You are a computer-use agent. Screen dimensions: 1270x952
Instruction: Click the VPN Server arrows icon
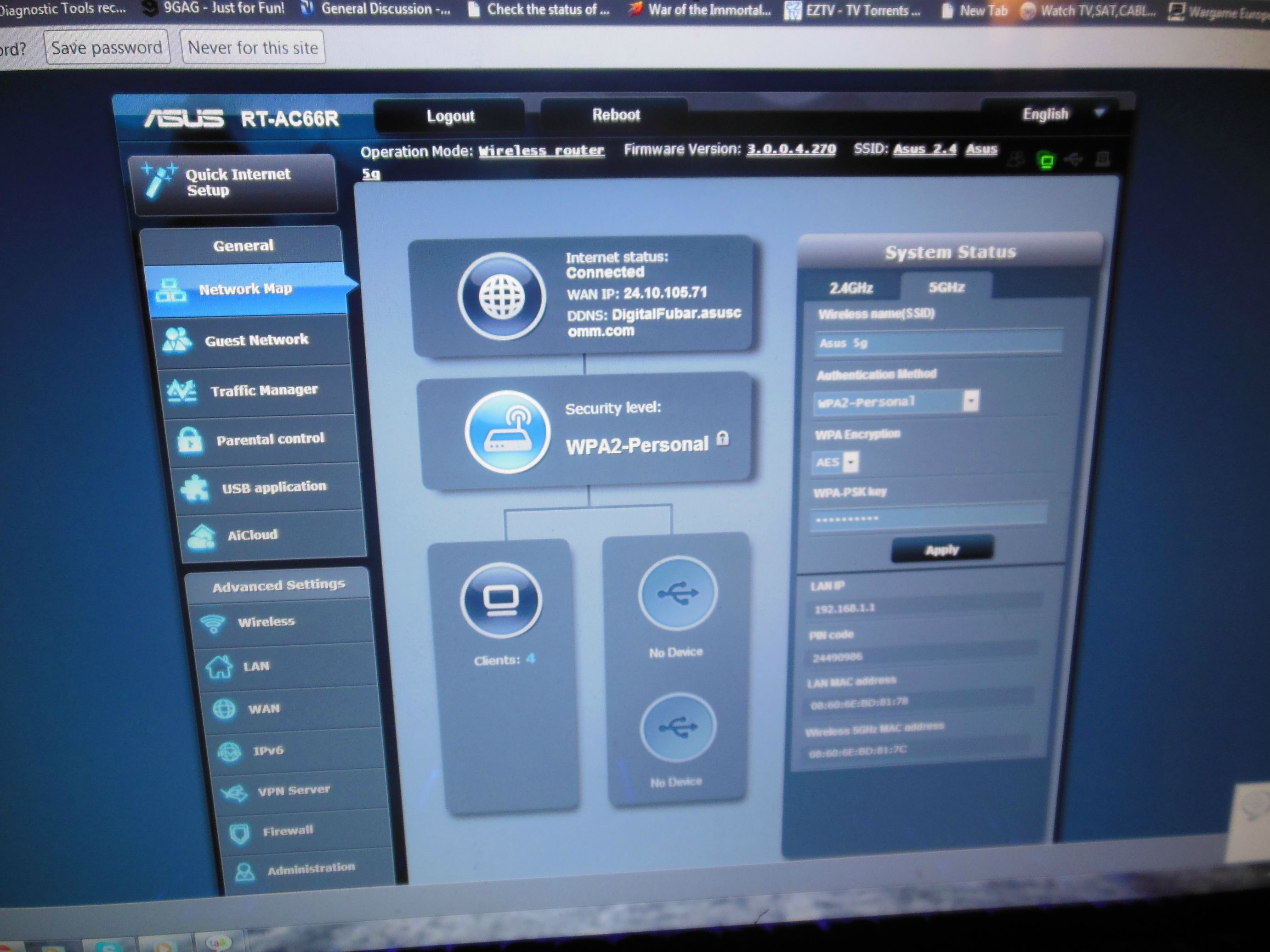tap(235, 793)
